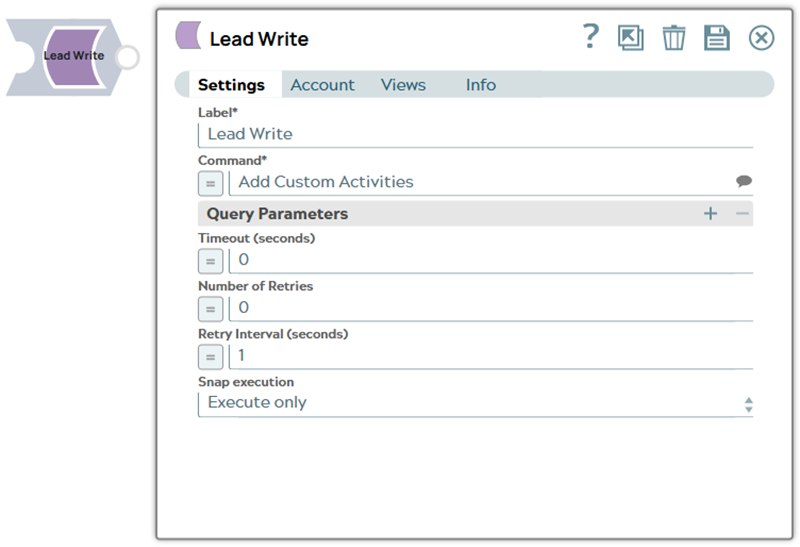Open the Command suggestion bubble icon

pos(744,181)
